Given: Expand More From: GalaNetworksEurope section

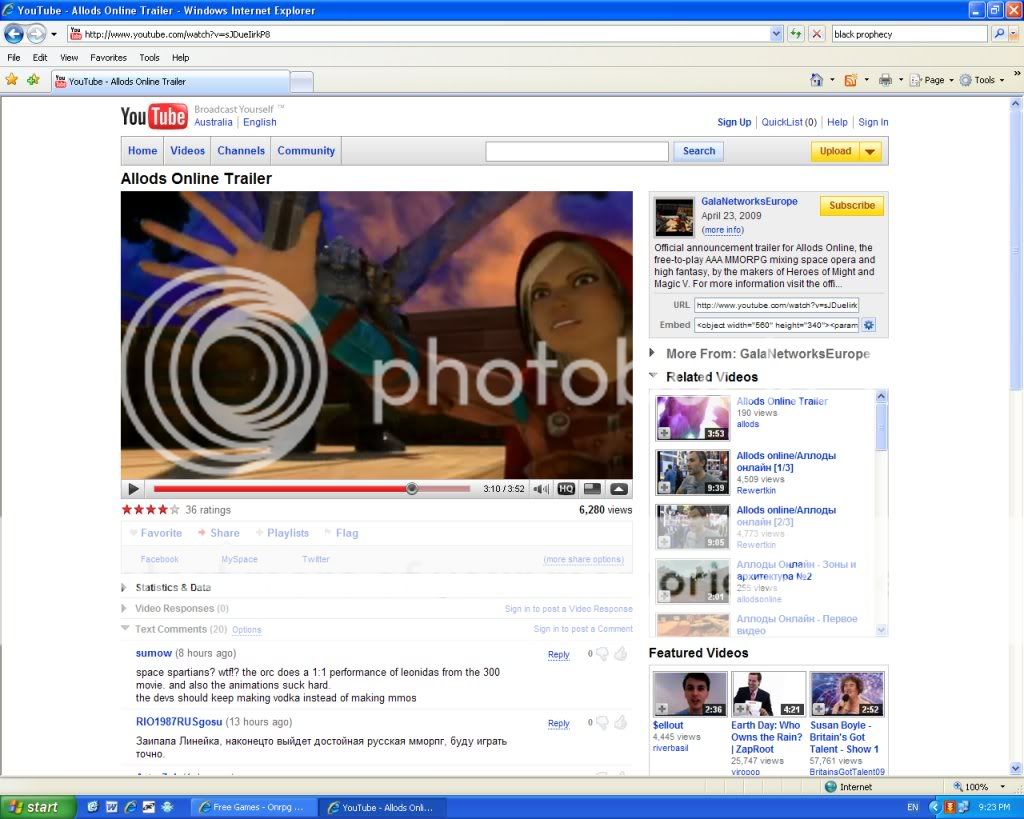Looking at the screenshot, I should tap(653, 353).
